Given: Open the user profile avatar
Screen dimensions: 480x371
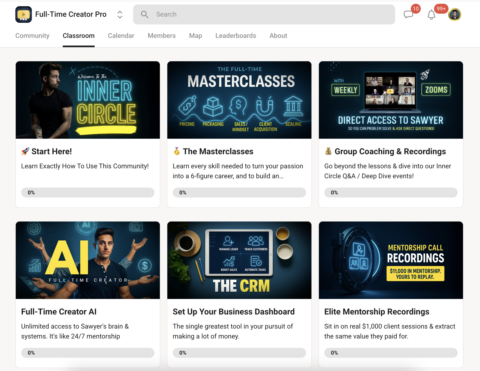Looking at the screenshot, I should click(455, 14).
